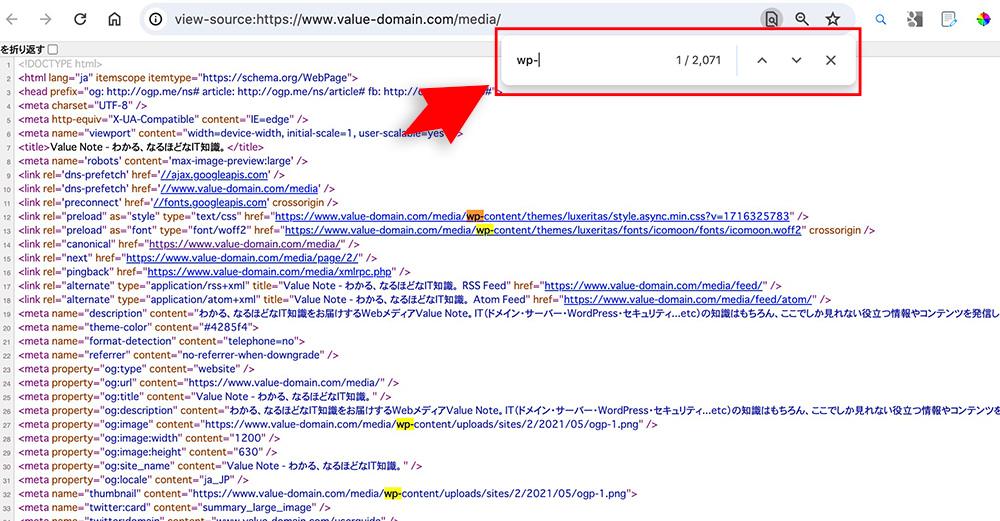The height and width of the screenshot is (521, 1000).
Task: Close the find bar
Action: (830, 60)
